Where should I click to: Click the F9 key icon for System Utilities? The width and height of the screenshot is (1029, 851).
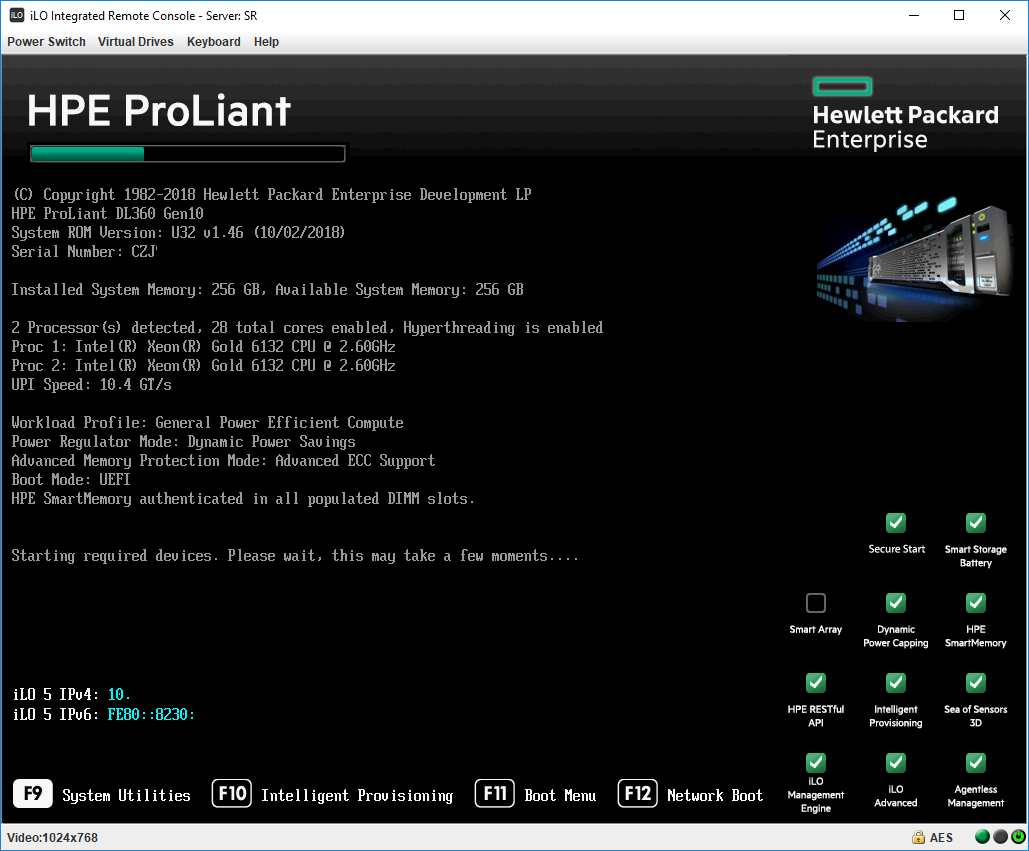[33, 793]
